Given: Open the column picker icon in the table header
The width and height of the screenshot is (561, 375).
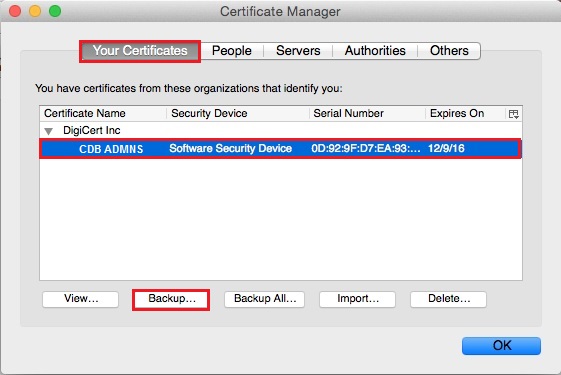Looking at the screenshot, I should (514, 114).
